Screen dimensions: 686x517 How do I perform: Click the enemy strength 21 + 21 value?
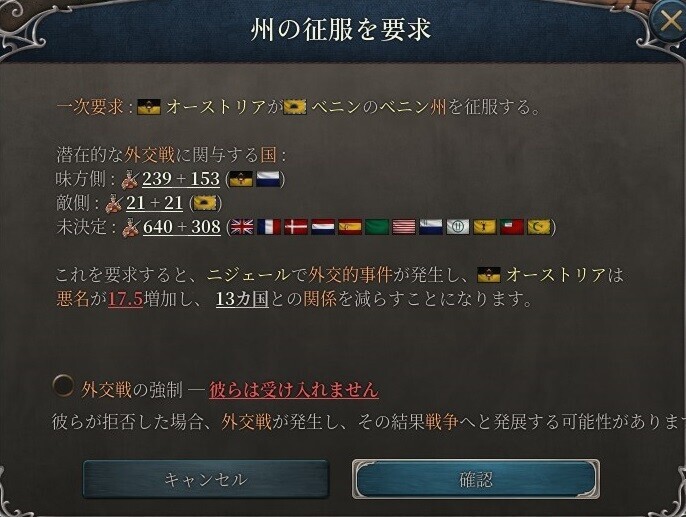154,203
